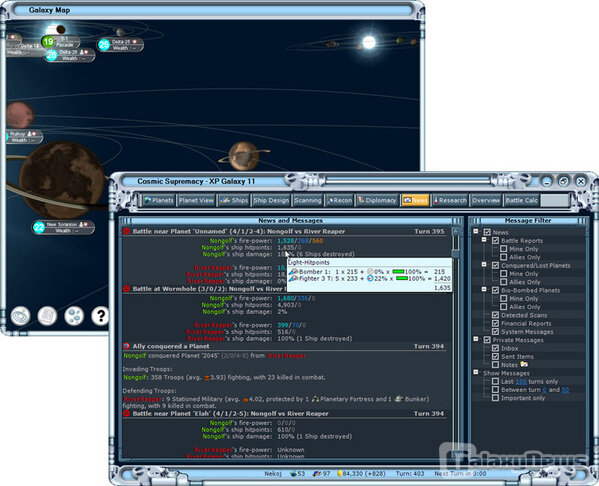This screenshot has height=486, width=599.
Task: Click the Ally conquered a Planet icon
Action: [x=126, y=346]
